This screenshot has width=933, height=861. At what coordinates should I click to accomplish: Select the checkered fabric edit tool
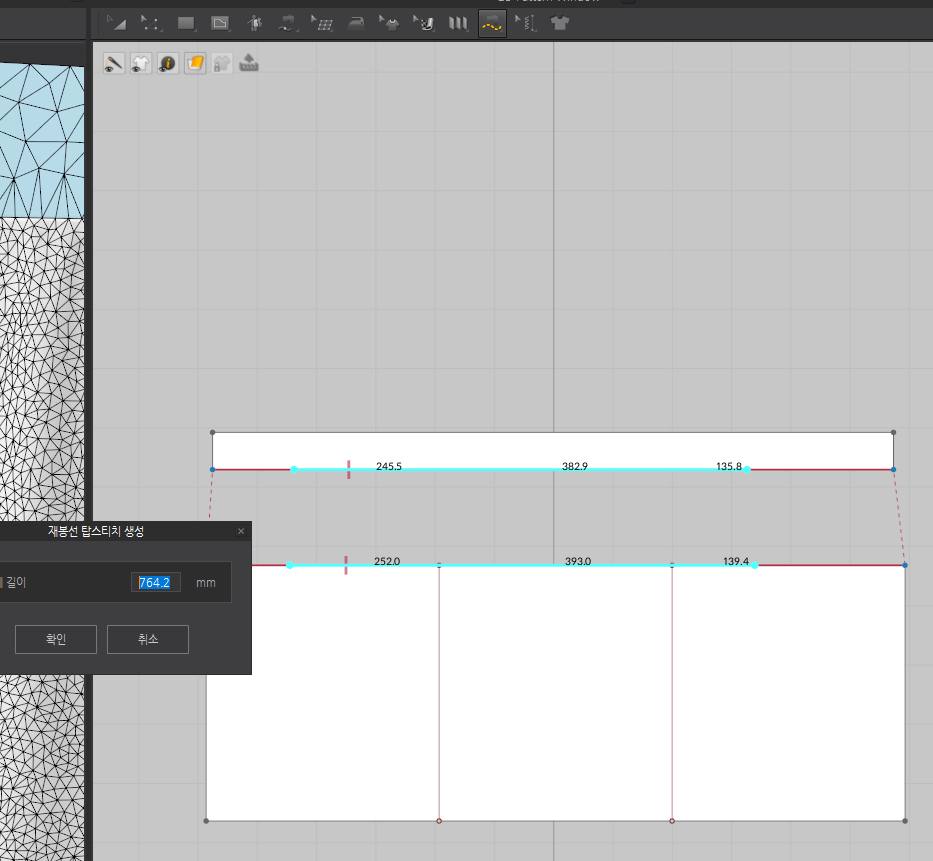[x=424, y=23]
